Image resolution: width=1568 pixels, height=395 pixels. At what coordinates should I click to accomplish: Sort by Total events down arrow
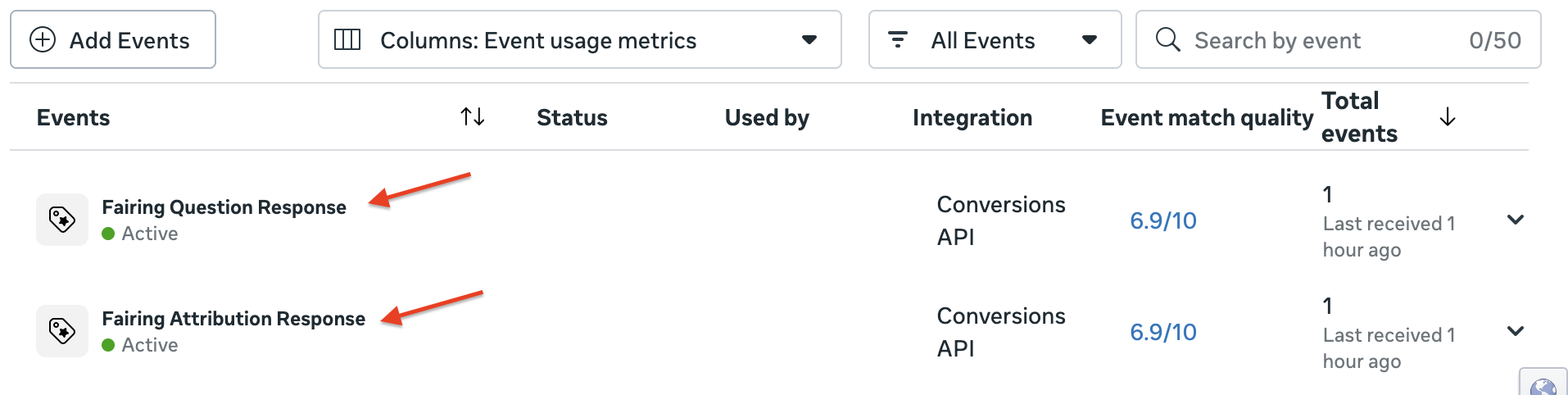click(1448, 117)
